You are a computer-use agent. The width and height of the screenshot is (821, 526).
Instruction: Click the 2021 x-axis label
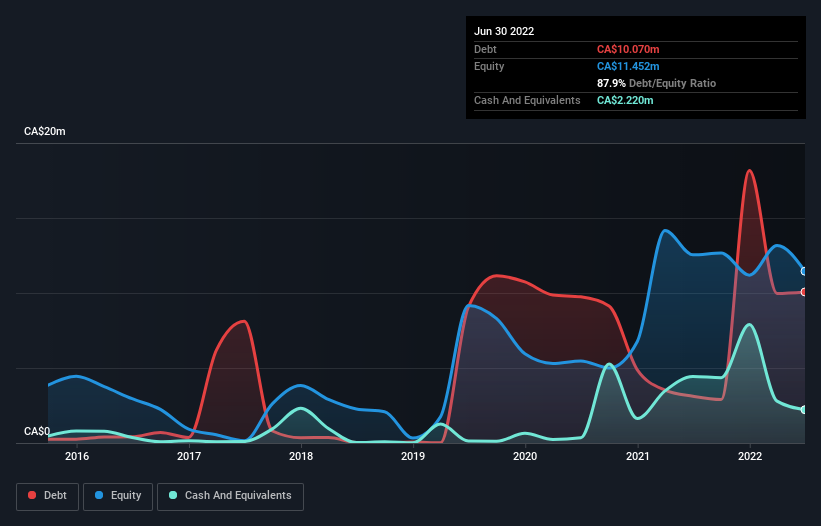[x=638, y=456]
